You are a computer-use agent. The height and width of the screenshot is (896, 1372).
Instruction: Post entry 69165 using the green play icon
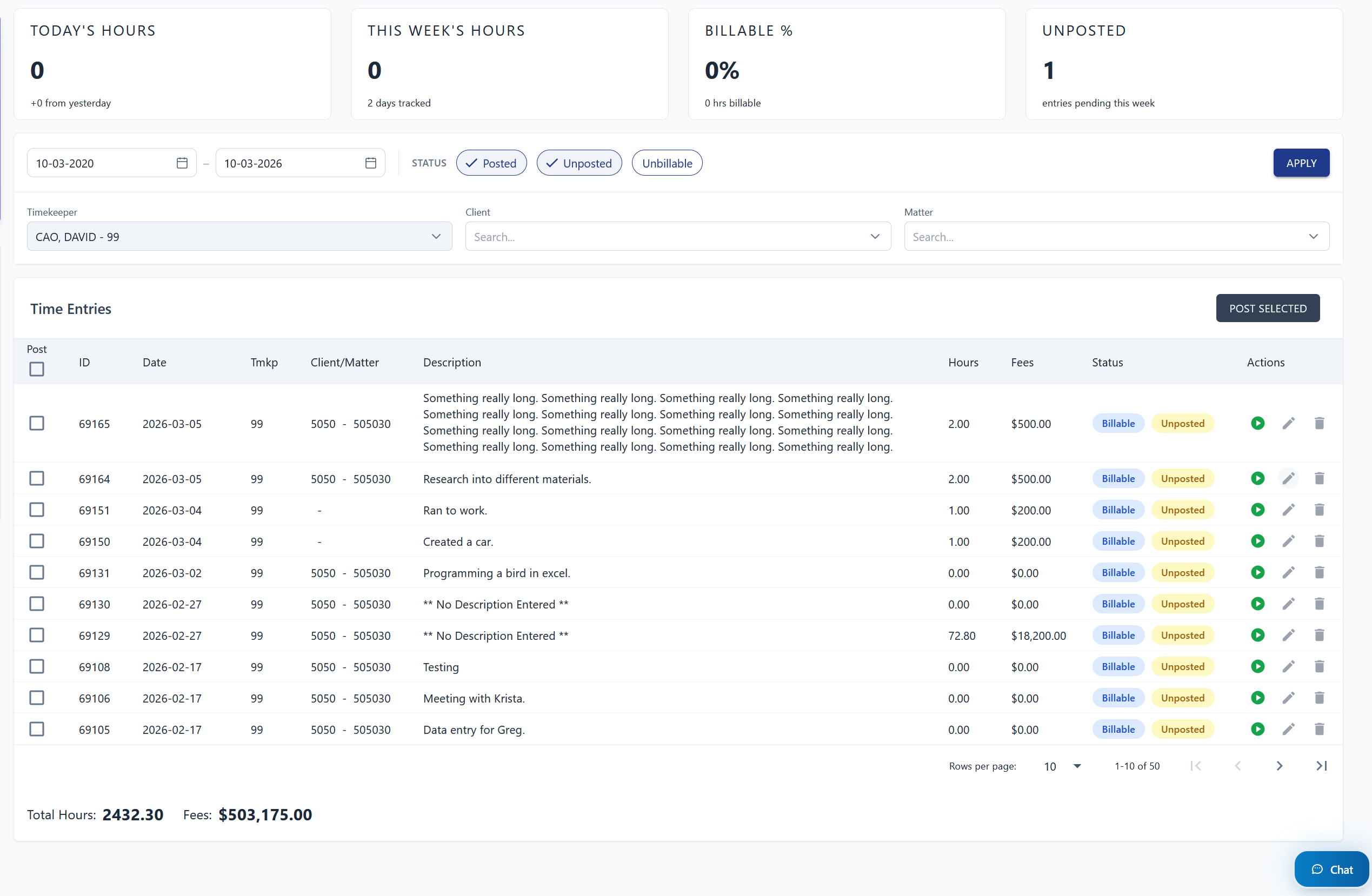coord(1258,423)
